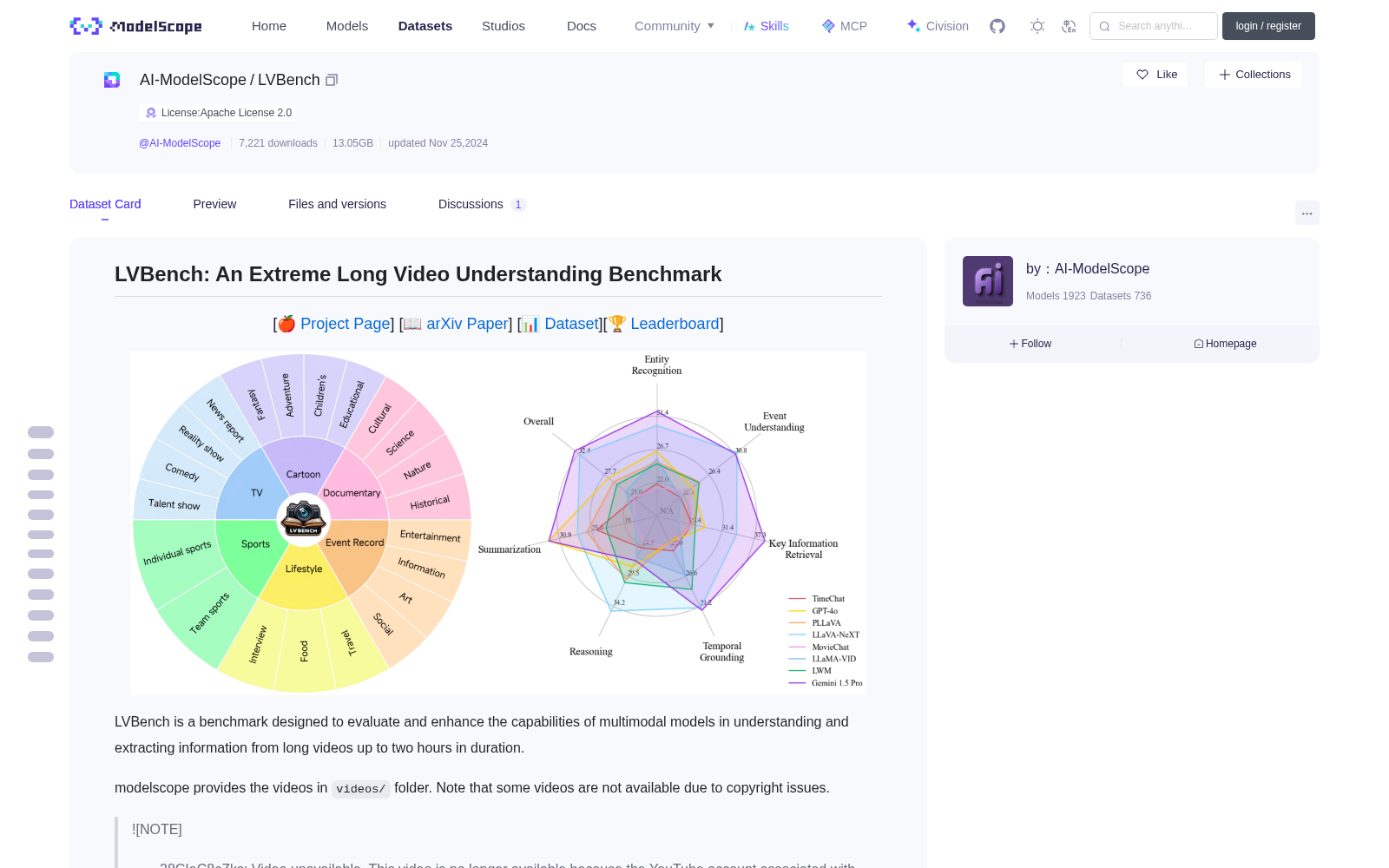Open the Preview tab
The height and width of the screenshot is (868, 1389).
click(214, 204)
